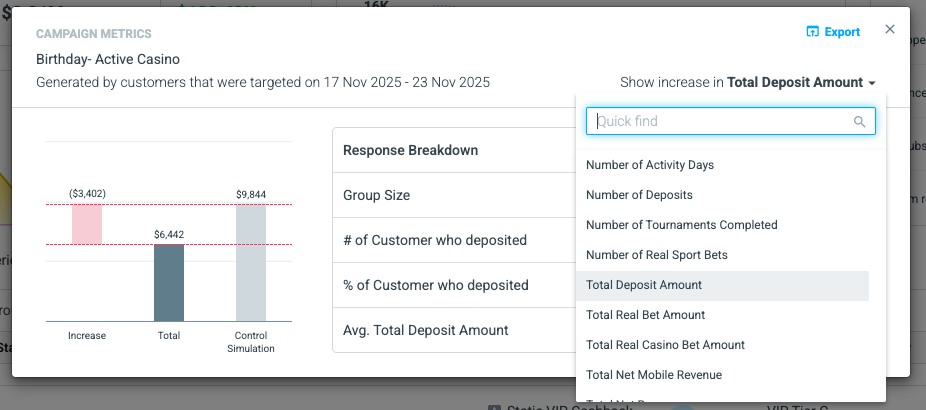Choose Number of Tournaments Completed
The height and width of the screenshot is (410, 926).
722,225
